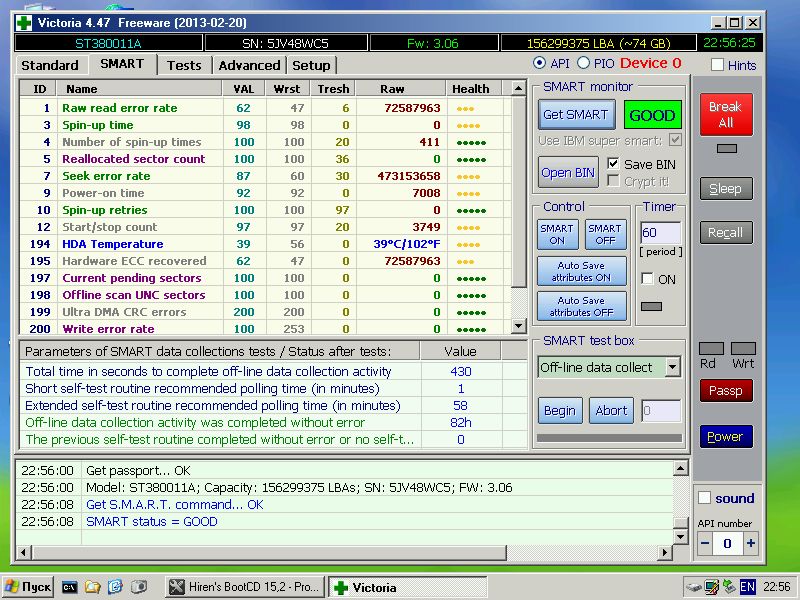Click the SMART test progress bar
The width and height of the screenshot is (800, 600).
point(609,438)
